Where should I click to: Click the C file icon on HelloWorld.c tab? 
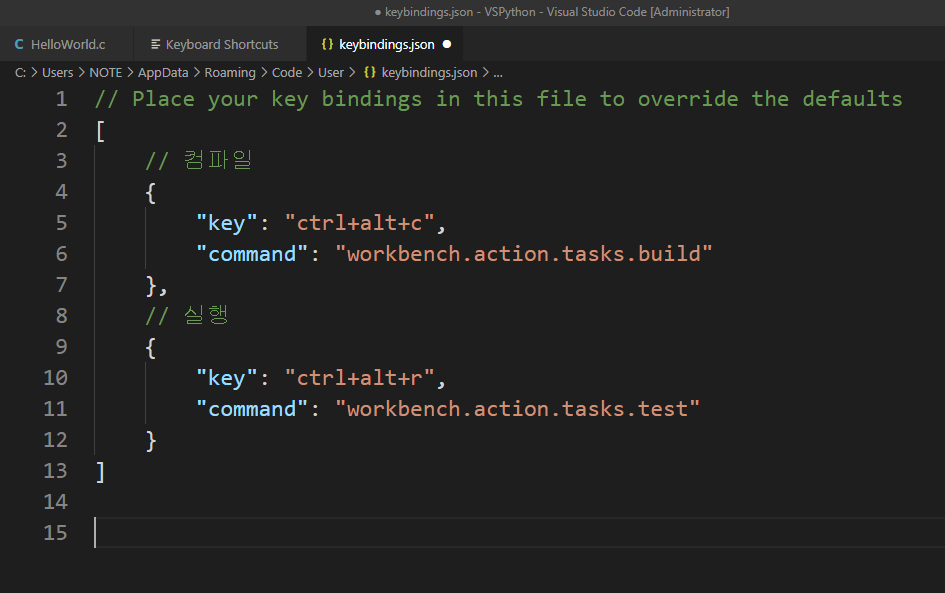pyautogui.click(x=19, y=44)
